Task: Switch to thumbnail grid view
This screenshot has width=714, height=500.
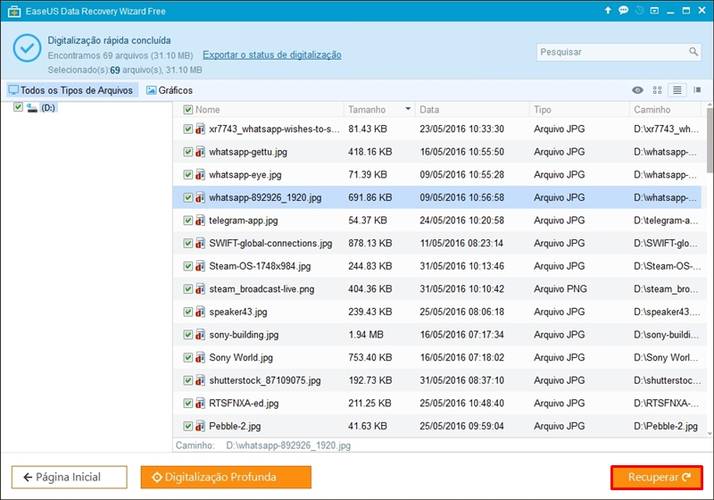Action: pyautogui.click(x=657, y=90)
